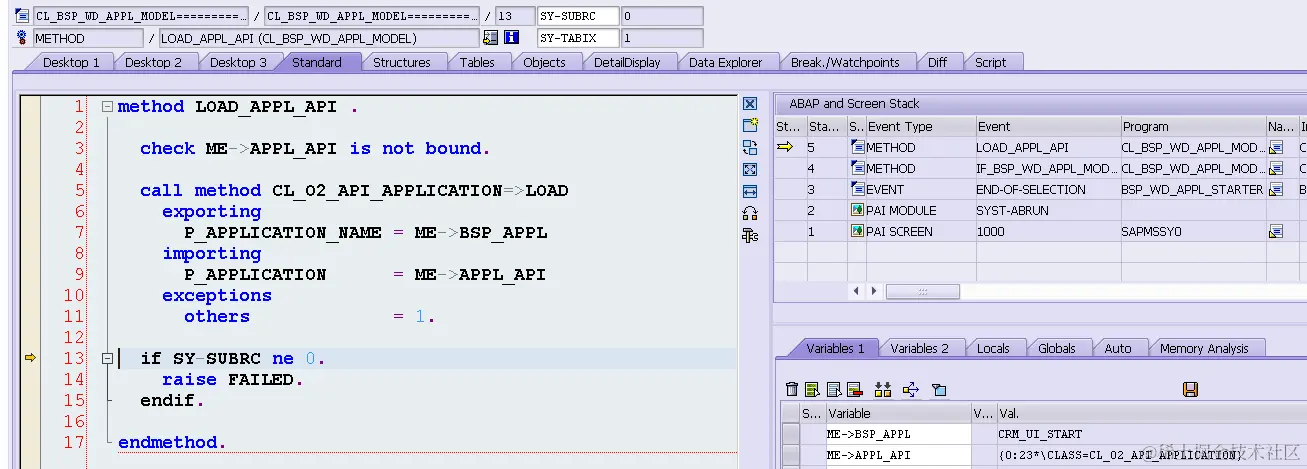Click the list icon with the red minus
The width and height of the screenshot is (1307, 469).
click(x=854, y=389)
